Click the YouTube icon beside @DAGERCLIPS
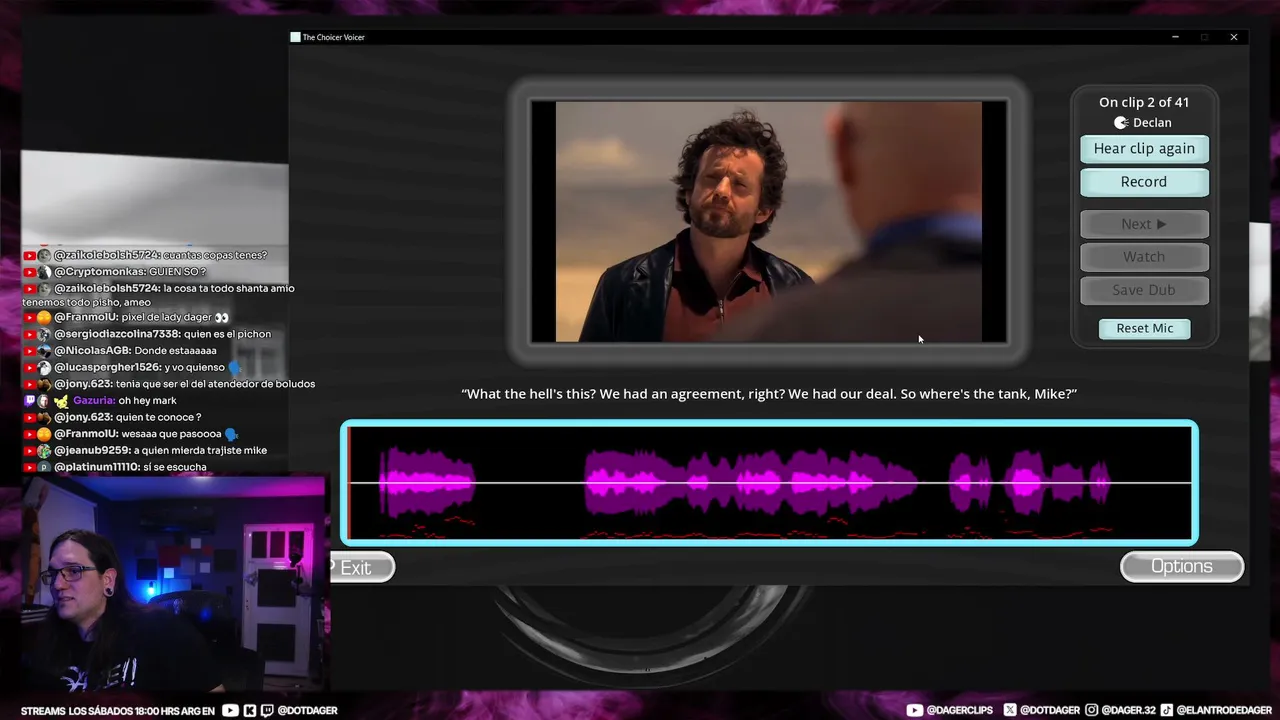1280x720 pixels. point(915,710)
